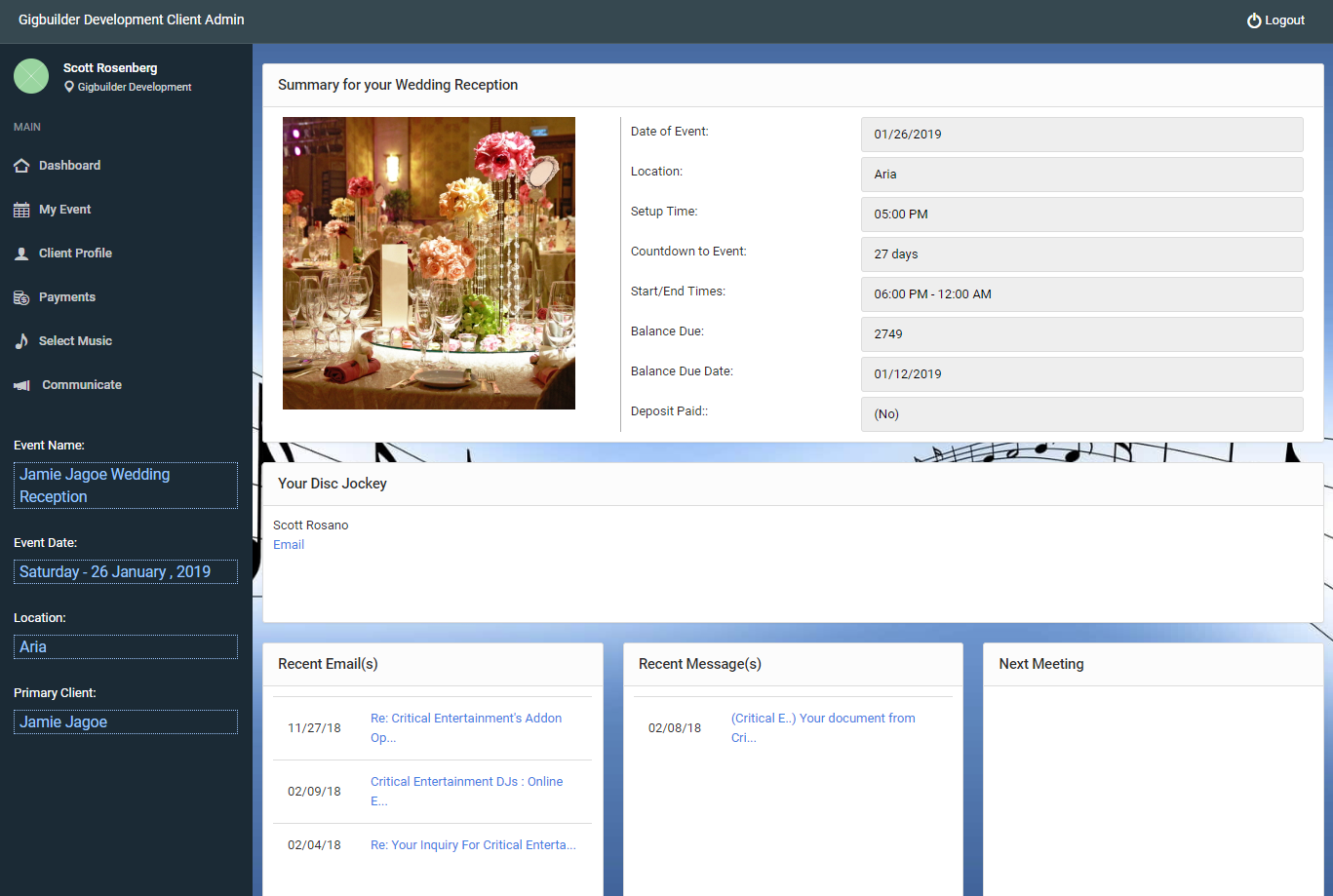Open the 11/27/18 Addon Options email

tap(466, 727)
